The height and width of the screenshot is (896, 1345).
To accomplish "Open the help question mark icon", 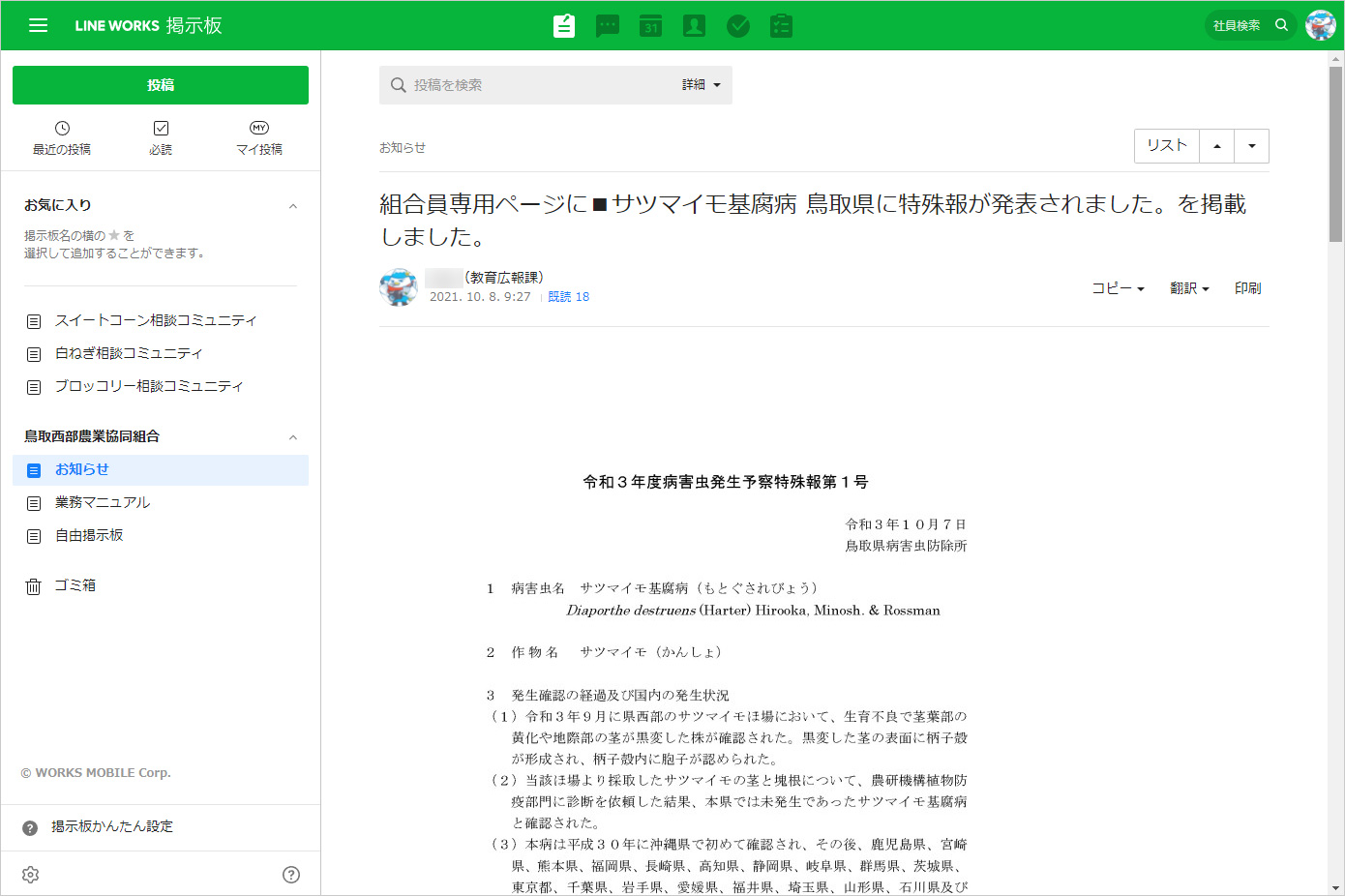I will pyautogui.click(x=291, y=875).
